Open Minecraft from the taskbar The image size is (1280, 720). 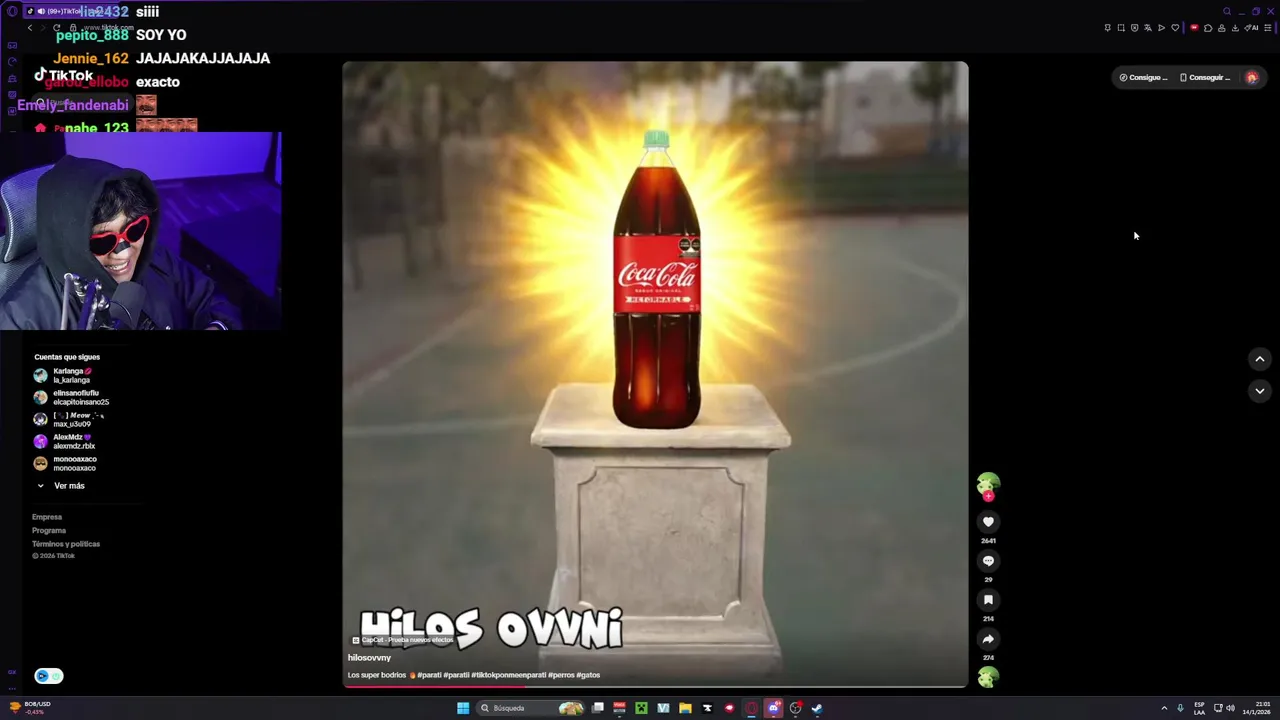(641, 708)
